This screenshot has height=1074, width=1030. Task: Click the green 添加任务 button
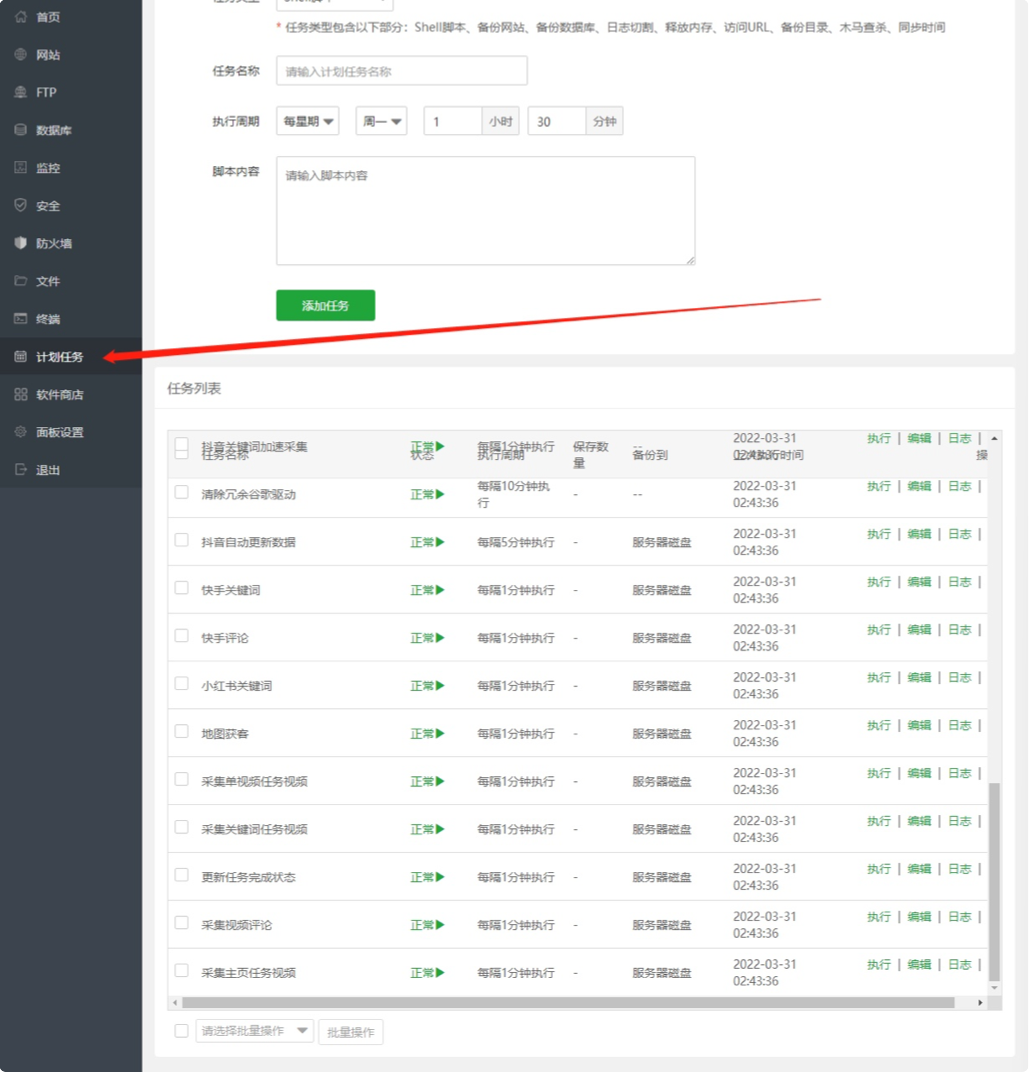(325, 305)
